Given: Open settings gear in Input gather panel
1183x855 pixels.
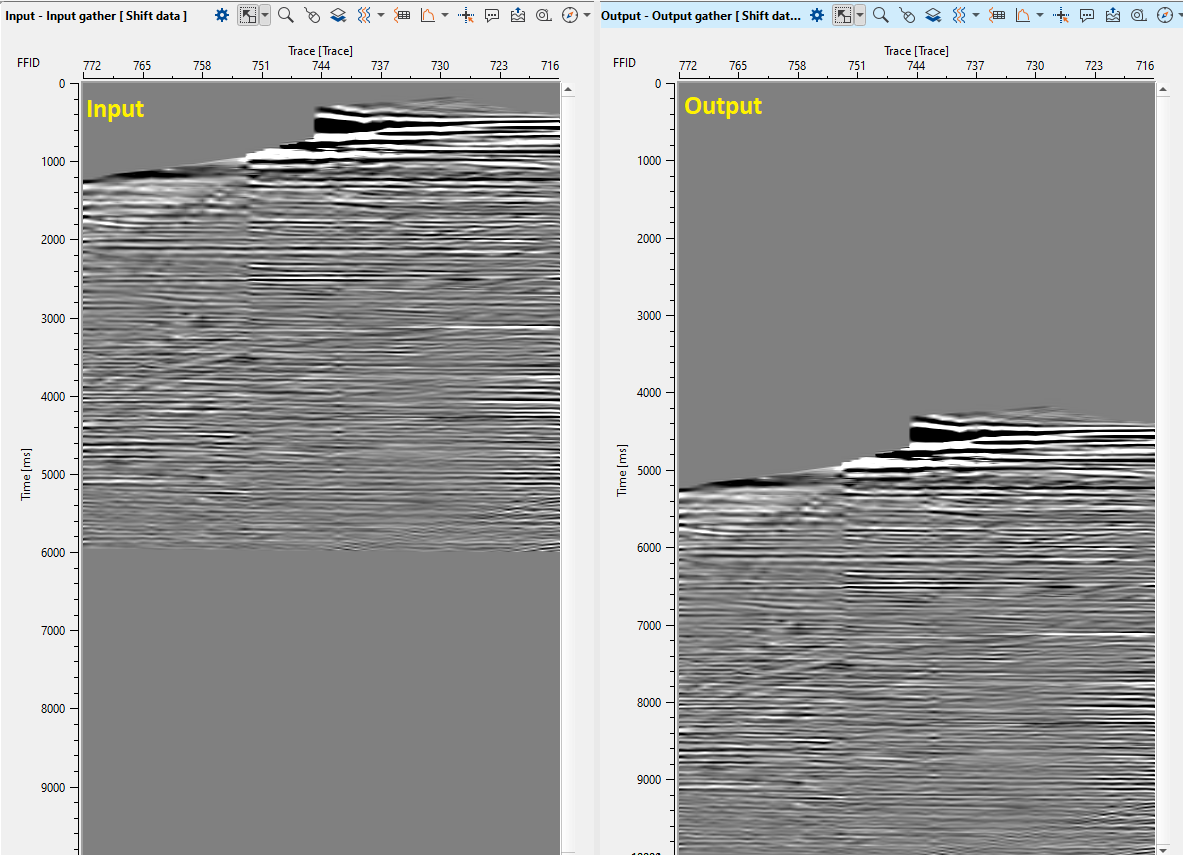Looking at the screenshot, I should click(x=222, y=15).
